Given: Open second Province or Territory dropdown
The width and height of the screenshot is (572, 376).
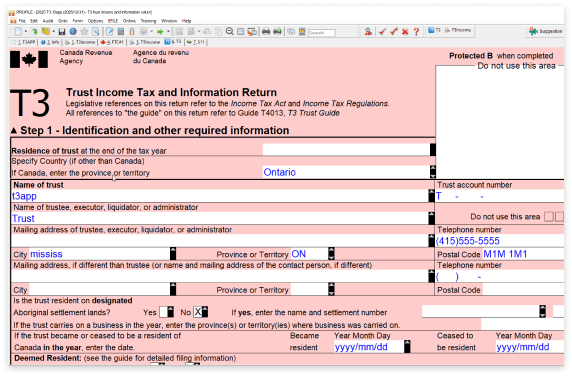Looking at the screenshot, I should coord(331,289).
